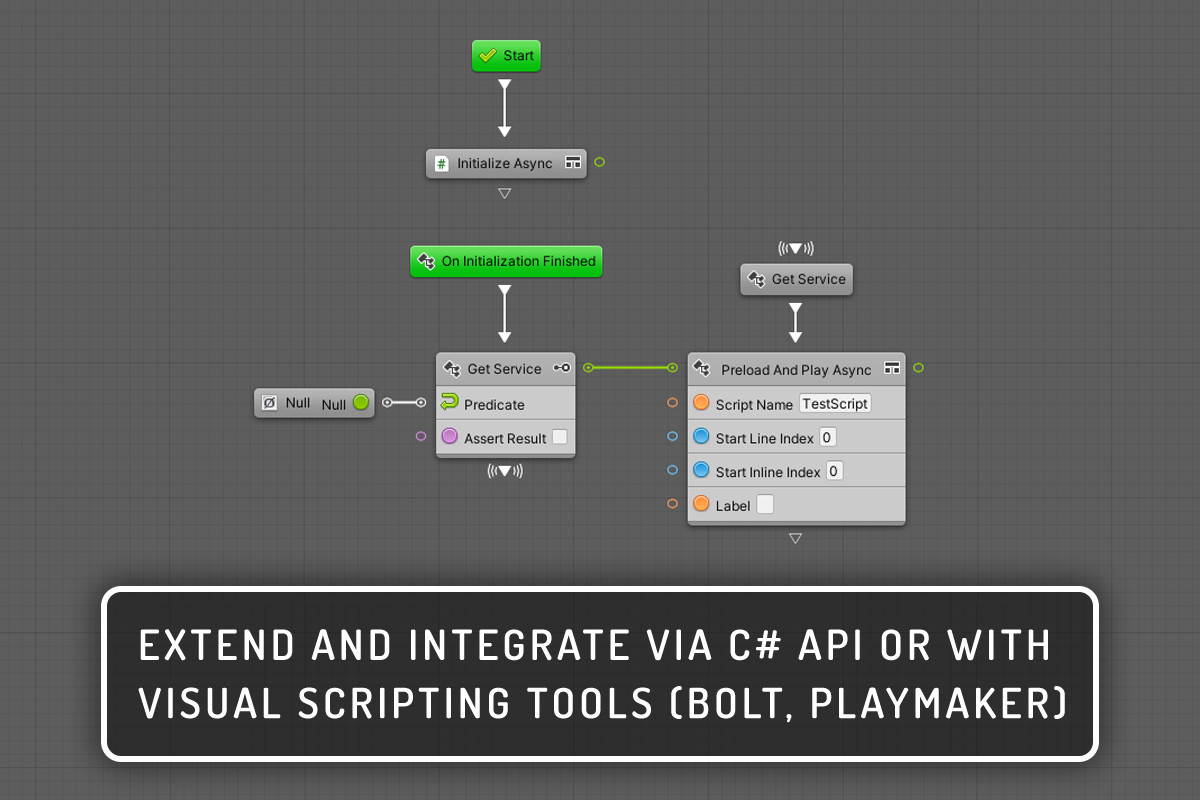Click the On Initialization Finished event icon
Image resolution: width=1200 pixels, height=800 pixels.
point(426,261)
